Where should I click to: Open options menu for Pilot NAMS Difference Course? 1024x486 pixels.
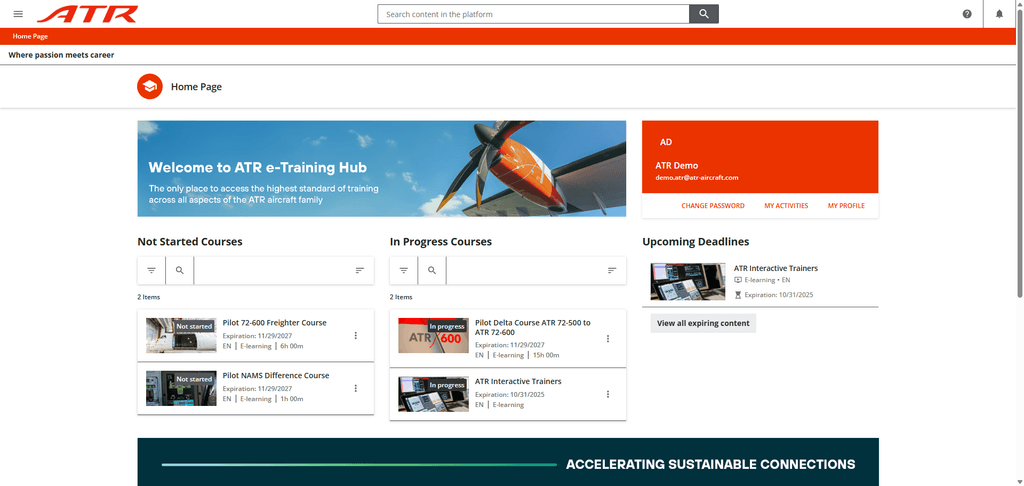(356, 389)
